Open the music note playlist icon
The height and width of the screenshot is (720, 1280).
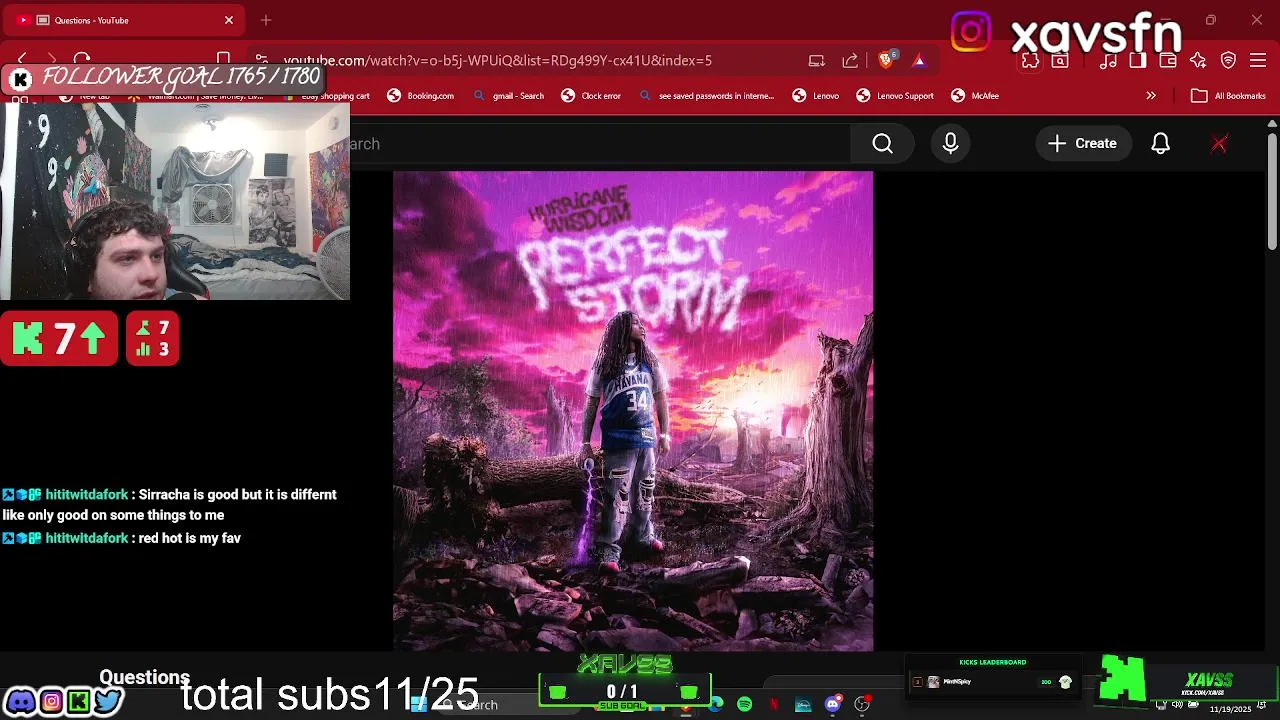coord(1108,60)
